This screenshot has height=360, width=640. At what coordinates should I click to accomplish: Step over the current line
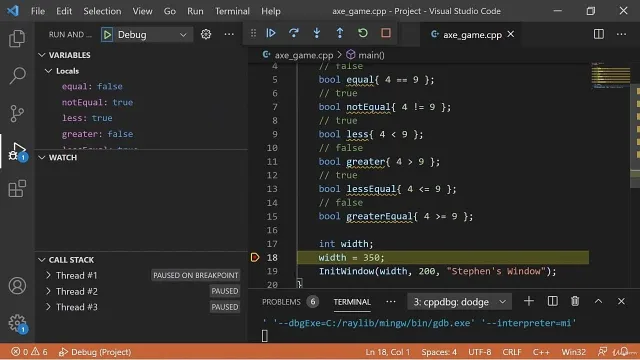point(293,33)
